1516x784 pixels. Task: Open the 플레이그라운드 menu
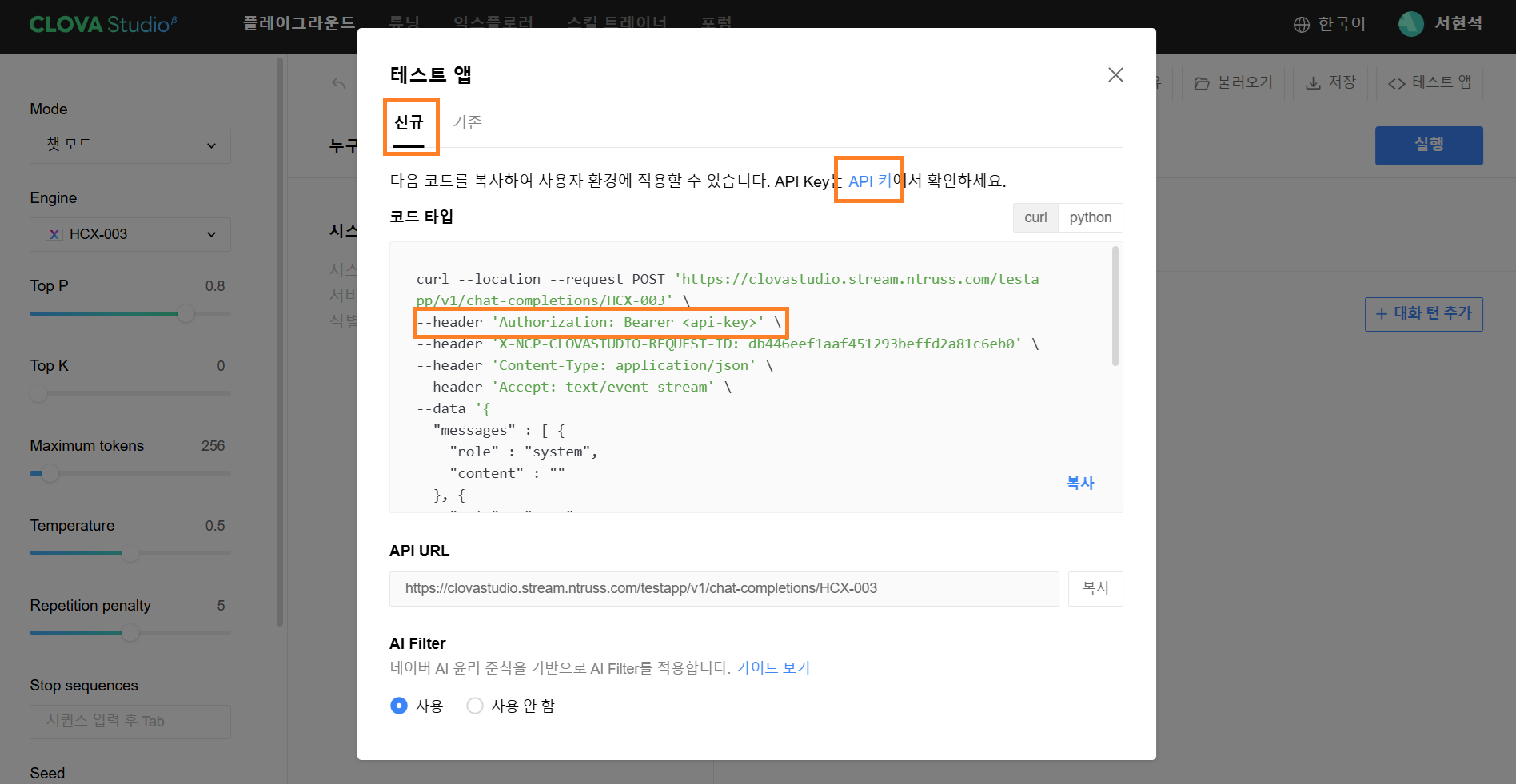[299, 23]
